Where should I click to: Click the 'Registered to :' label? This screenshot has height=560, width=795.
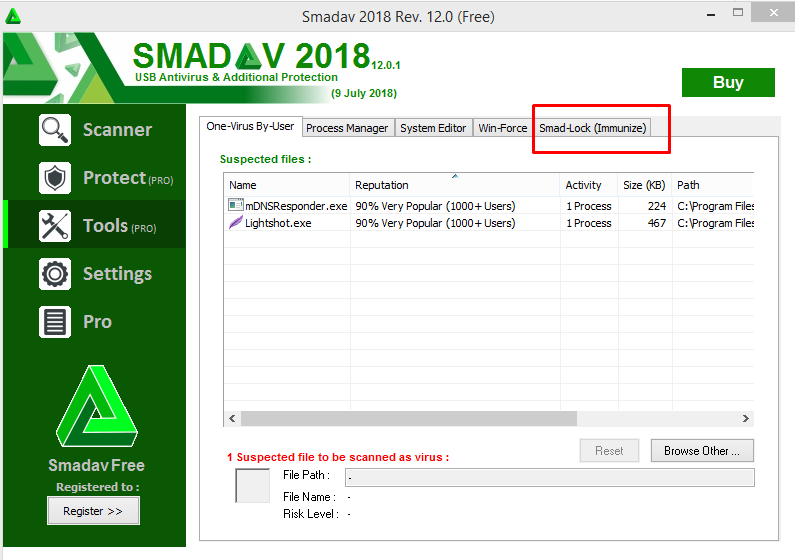pos(97,487)
